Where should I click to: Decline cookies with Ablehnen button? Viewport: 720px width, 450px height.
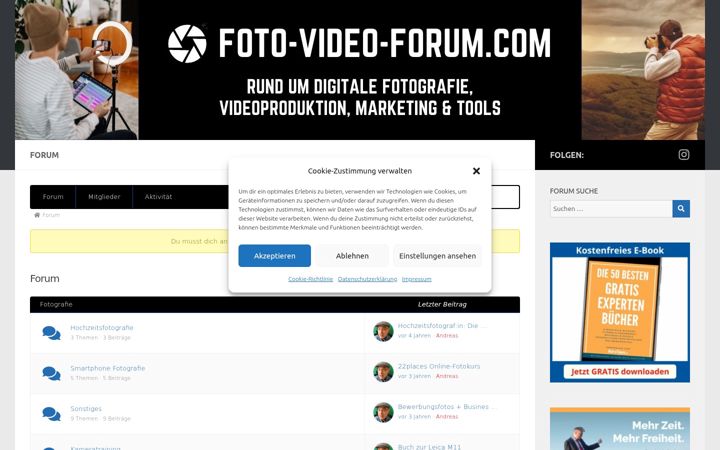pos(352,256)
